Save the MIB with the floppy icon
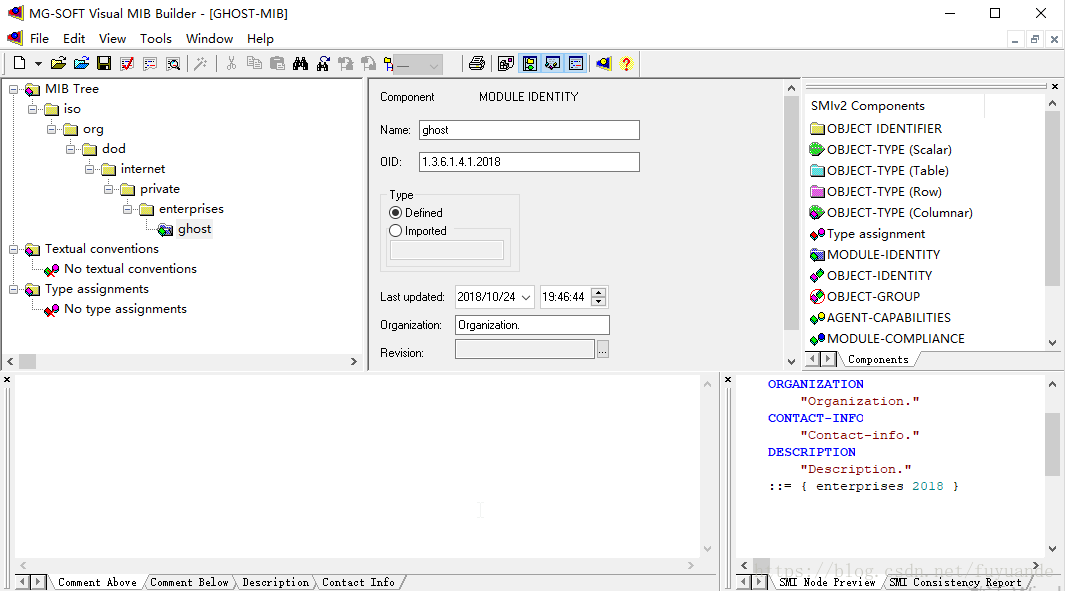The height and width of the screenshot is (591, 1065). click(x=104, y=63)
